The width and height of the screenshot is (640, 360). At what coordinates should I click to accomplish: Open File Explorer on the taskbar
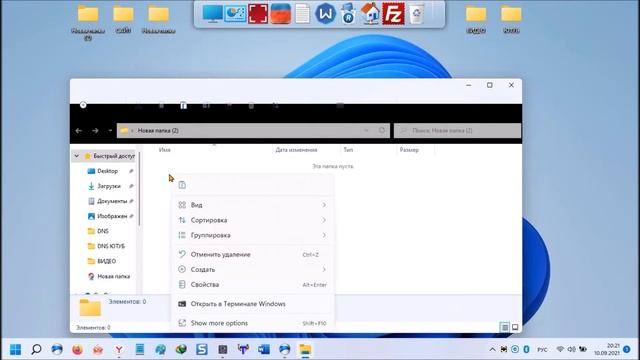pyautogui.click(x=305, y=349)
